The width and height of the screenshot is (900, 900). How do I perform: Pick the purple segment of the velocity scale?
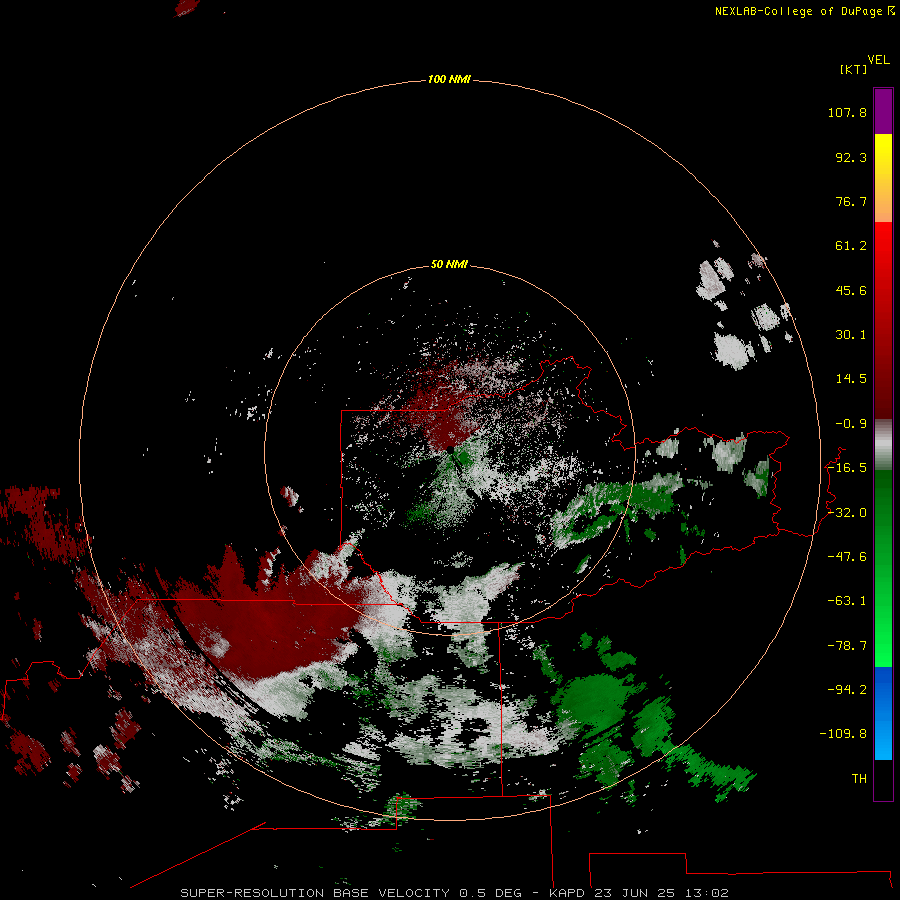pyautogui.click(x=883, y=111)
